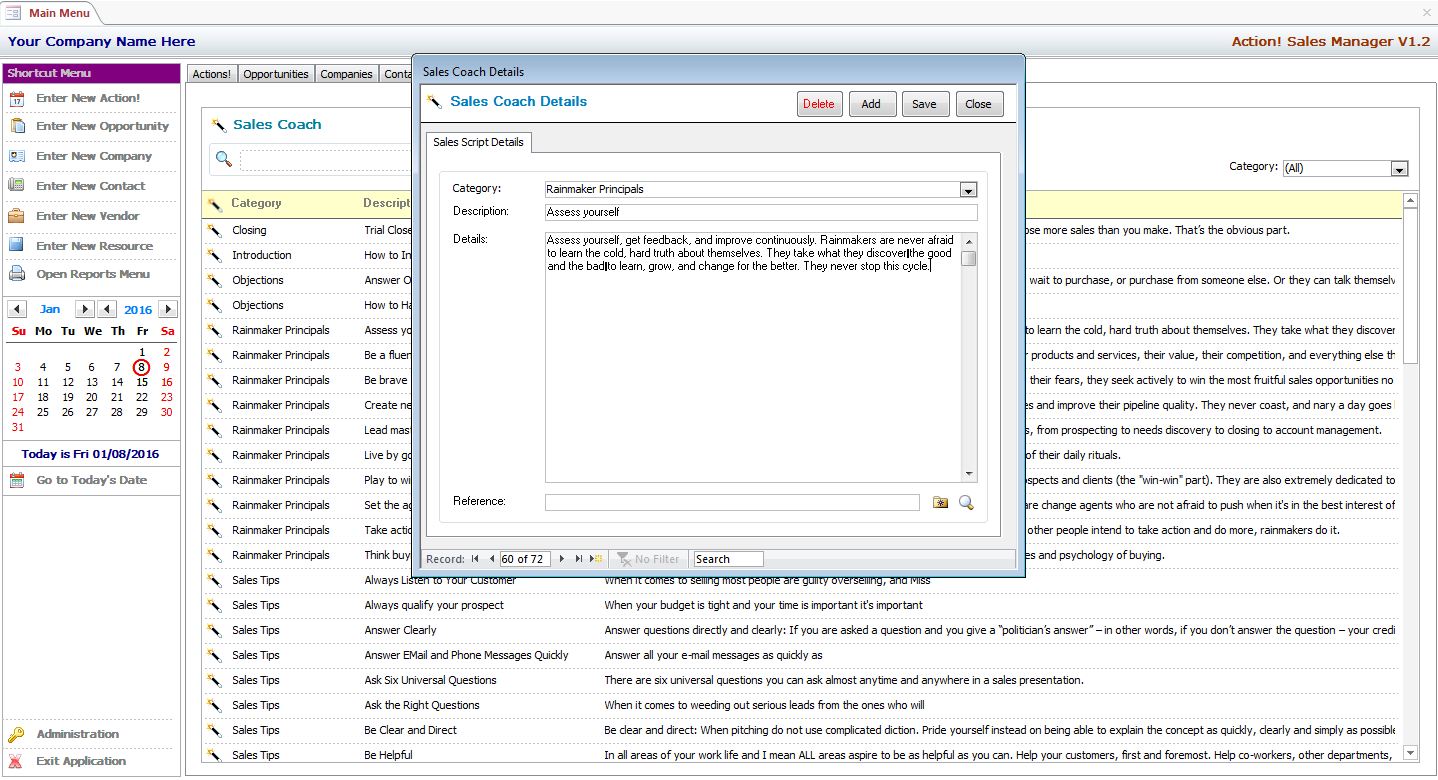Click the magnifier icon beside Reference field
Screen dimensions: 1438x780
click(x=966, y=503)
